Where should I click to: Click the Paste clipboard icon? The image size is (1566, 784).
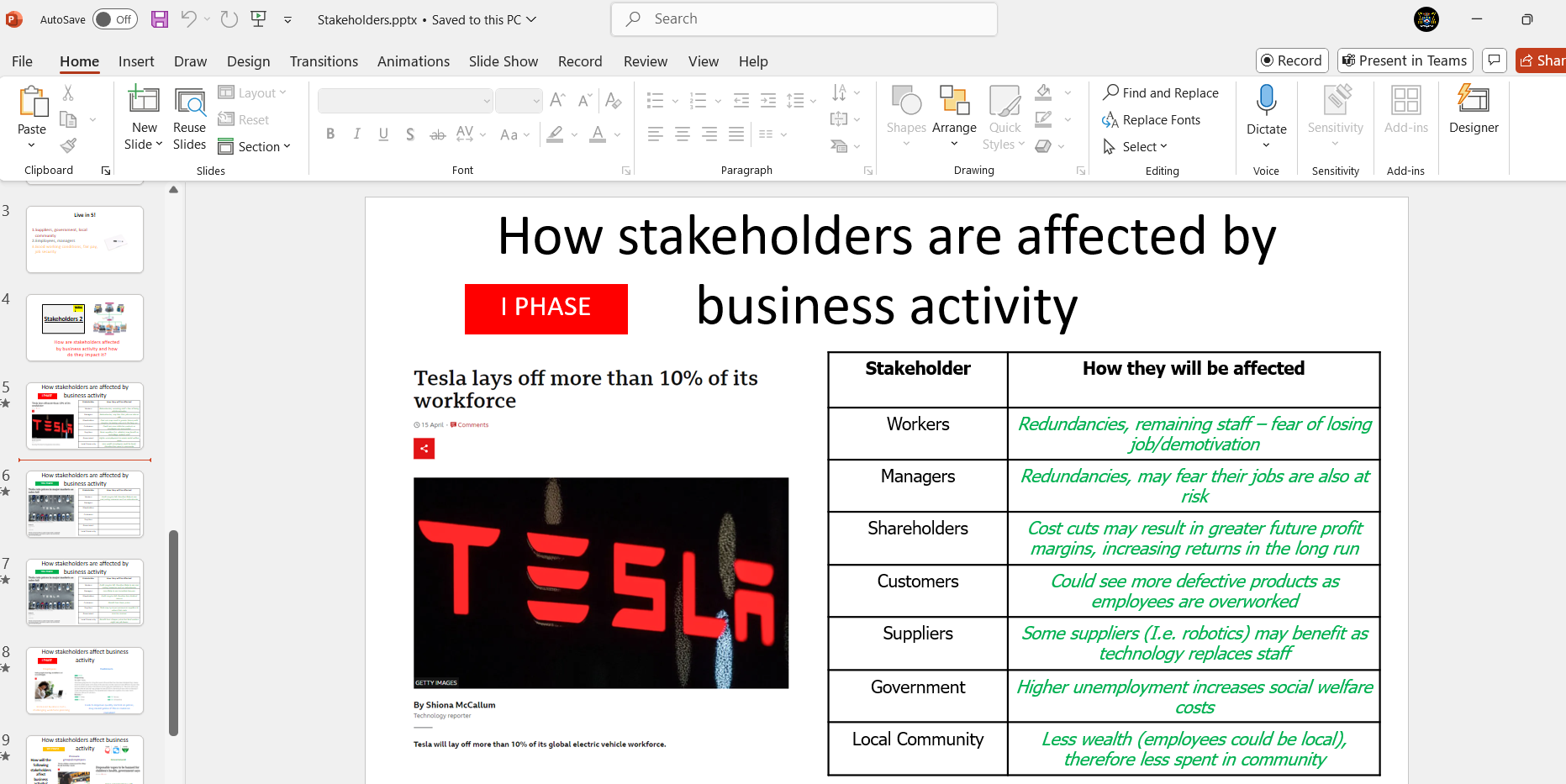pyautogui.click(x=32, y=102)
